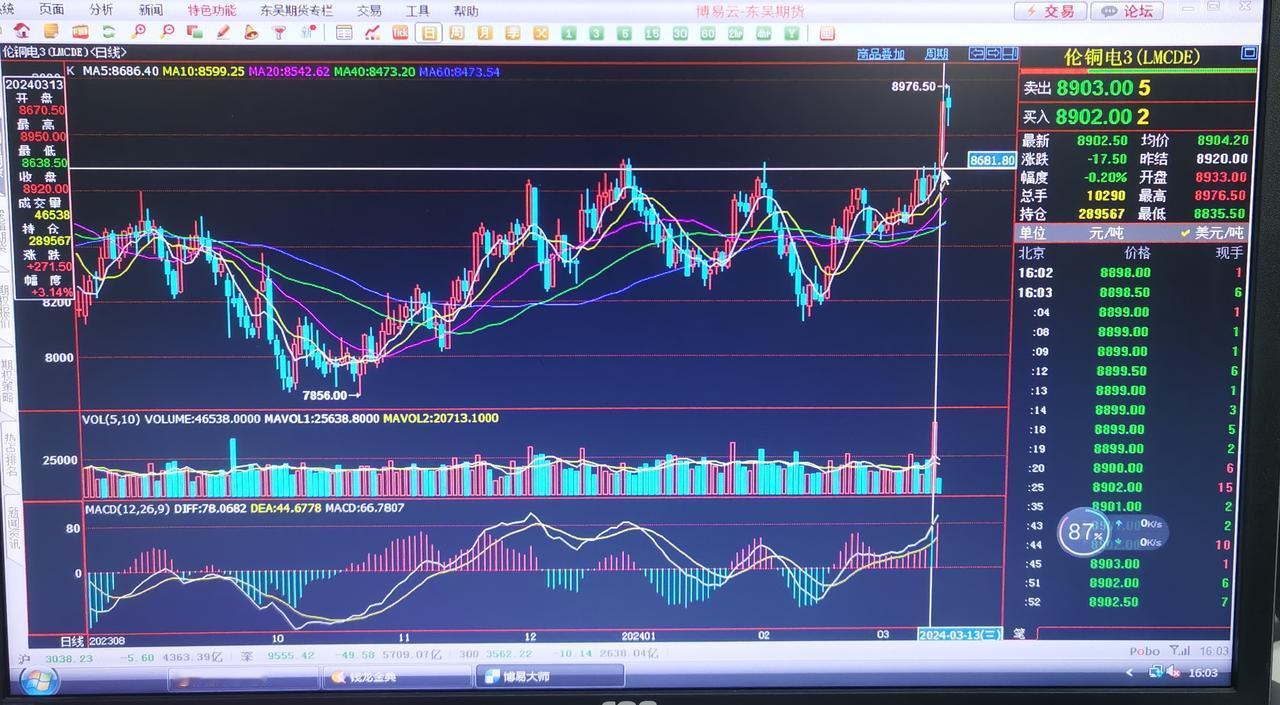This screenshot has width=1280, height=705.
Task: Click the zoom out magnifier icon
Action: point(168,32)
